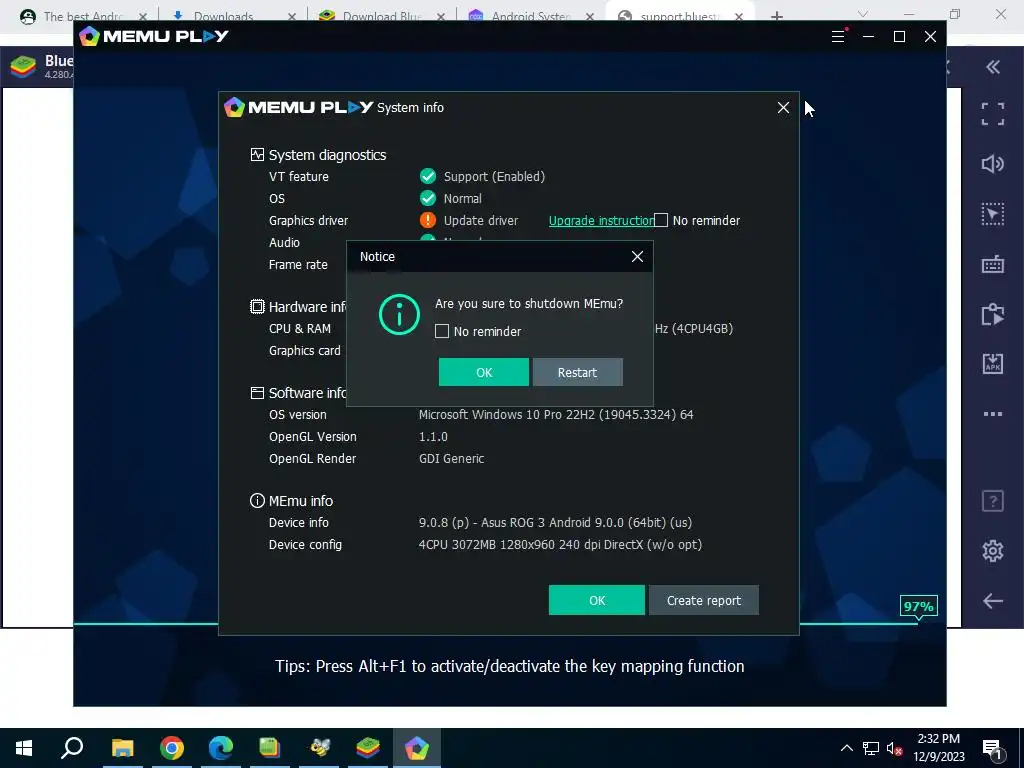Close the Notice dialog with X
The image size is (1024, 768).
[x=637, y=257]
